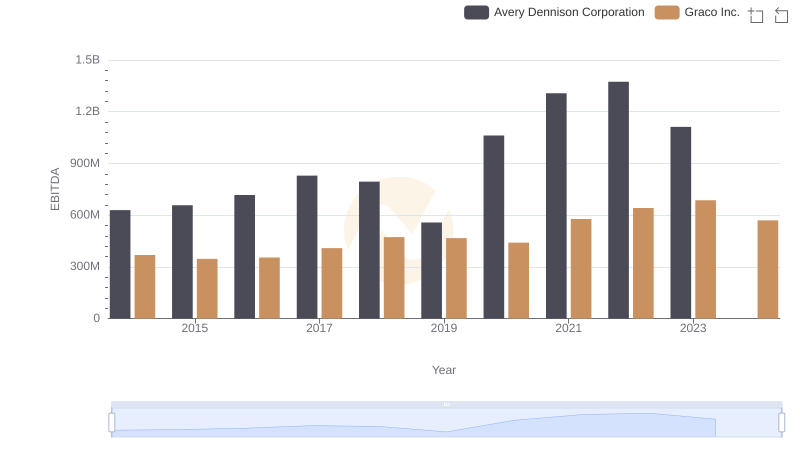
Task: Click the Year axis title
Action: coord(444,370)
